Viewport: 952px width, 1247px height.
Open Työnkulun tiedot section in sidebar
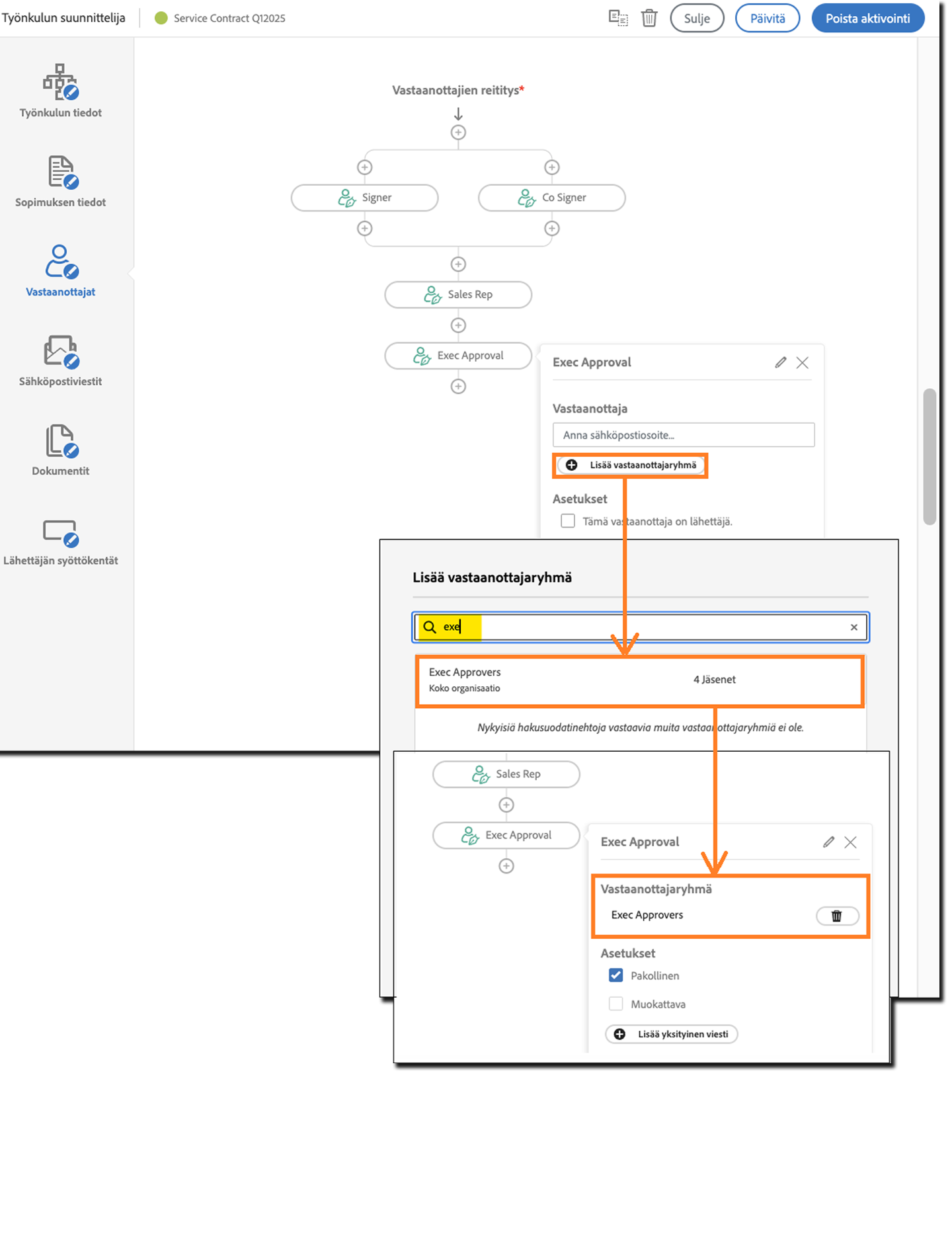tap(60, 91)
